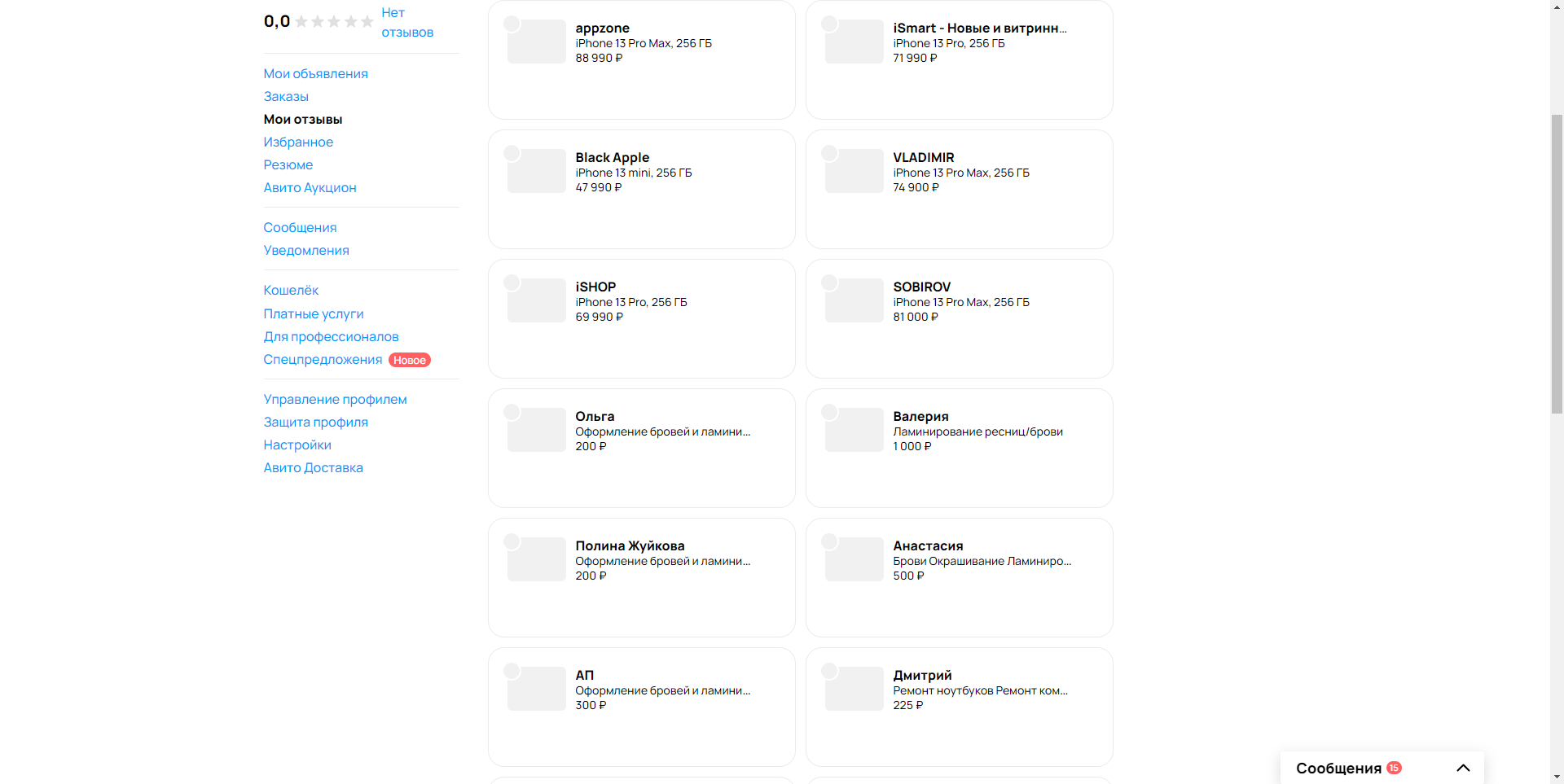Screen dimensions: 1564x784
Task: Open the Дмитрий seller avatar
Action: pos(829,671)
